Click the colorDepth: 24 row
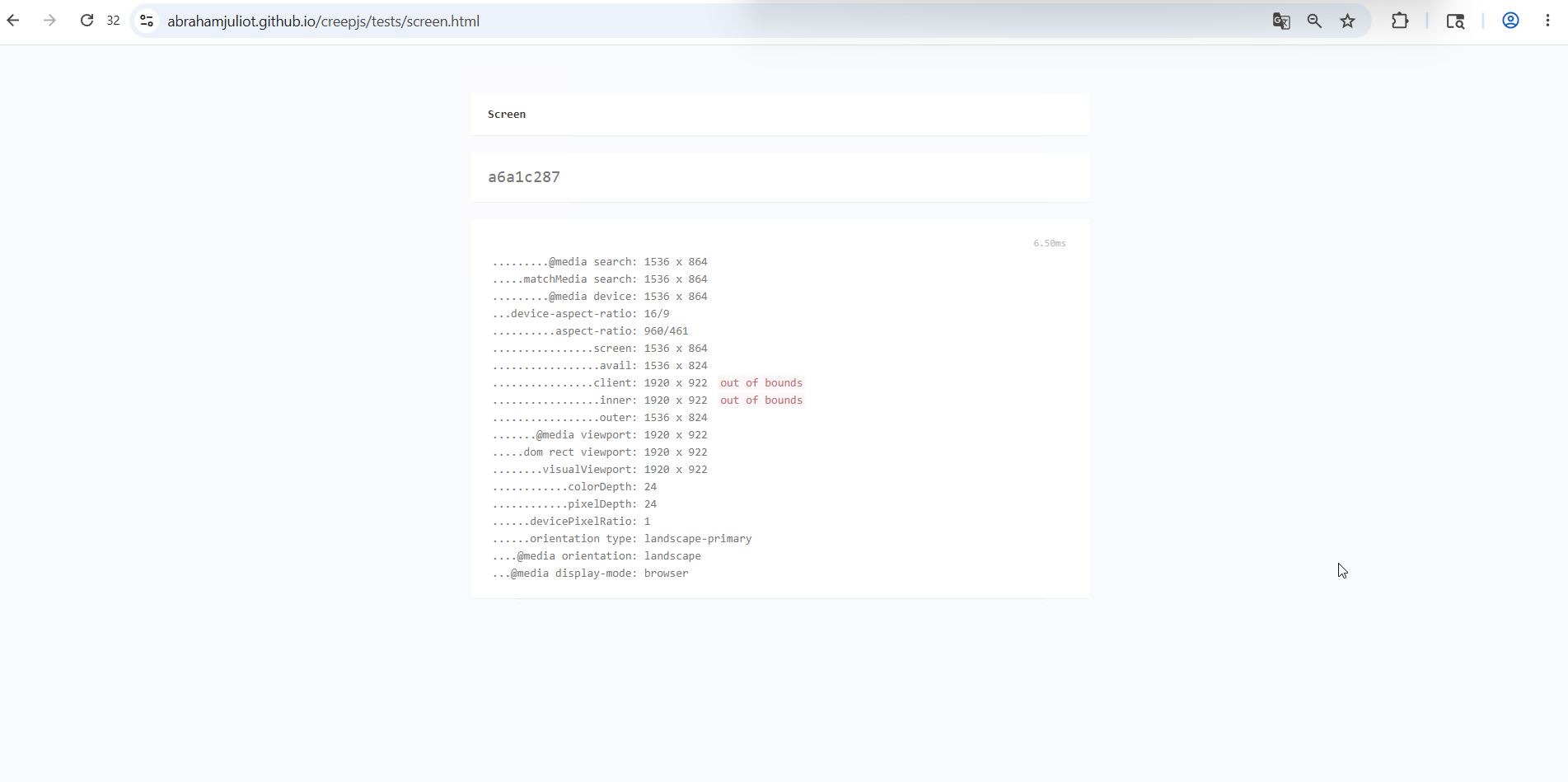Image resolution: width=1568 pixels, height=782 pixels. (574, 487)
